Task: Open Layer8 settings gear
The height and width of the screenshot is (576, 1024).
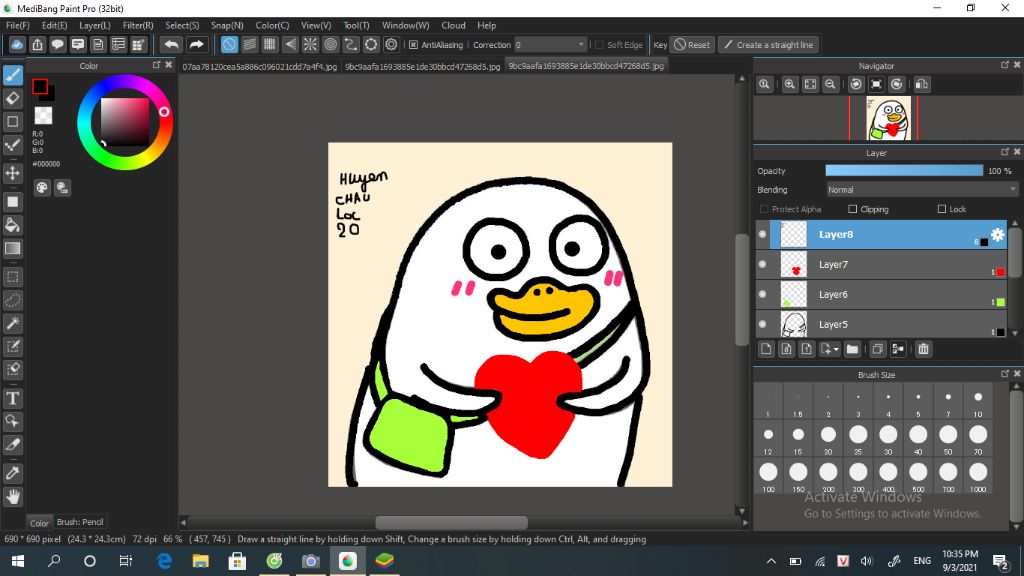Action: [997, 234]
